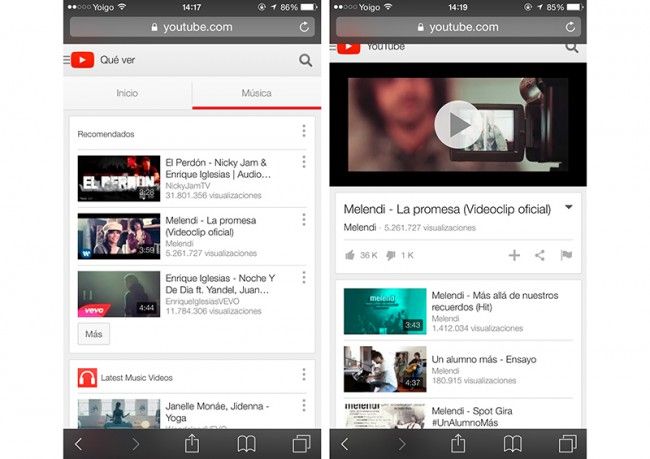Open options for Latest Music Videos section
Screen dimensions: 650x459
304,374
